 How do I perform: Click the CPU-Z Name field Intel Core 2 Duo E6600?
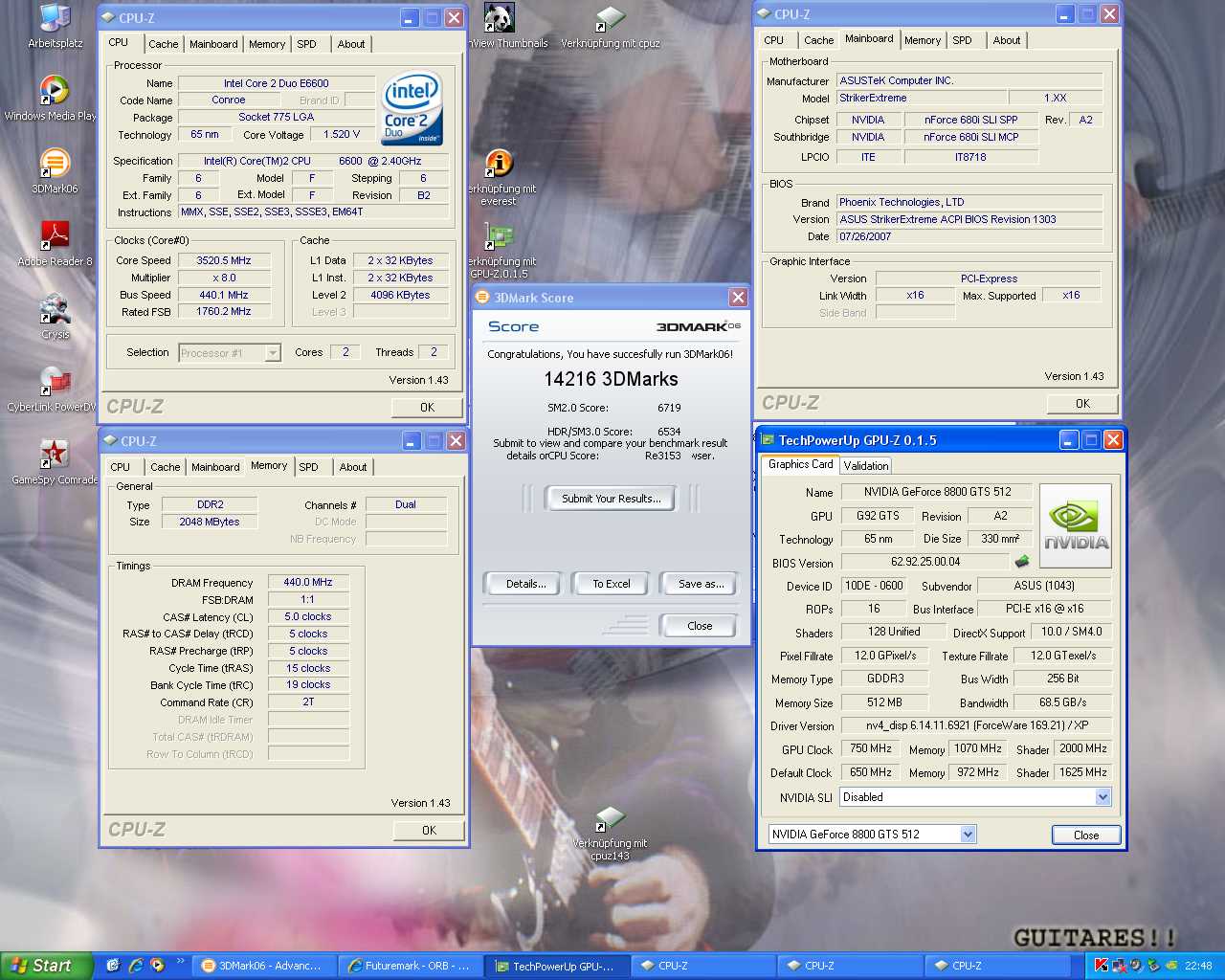coord(277,83)
